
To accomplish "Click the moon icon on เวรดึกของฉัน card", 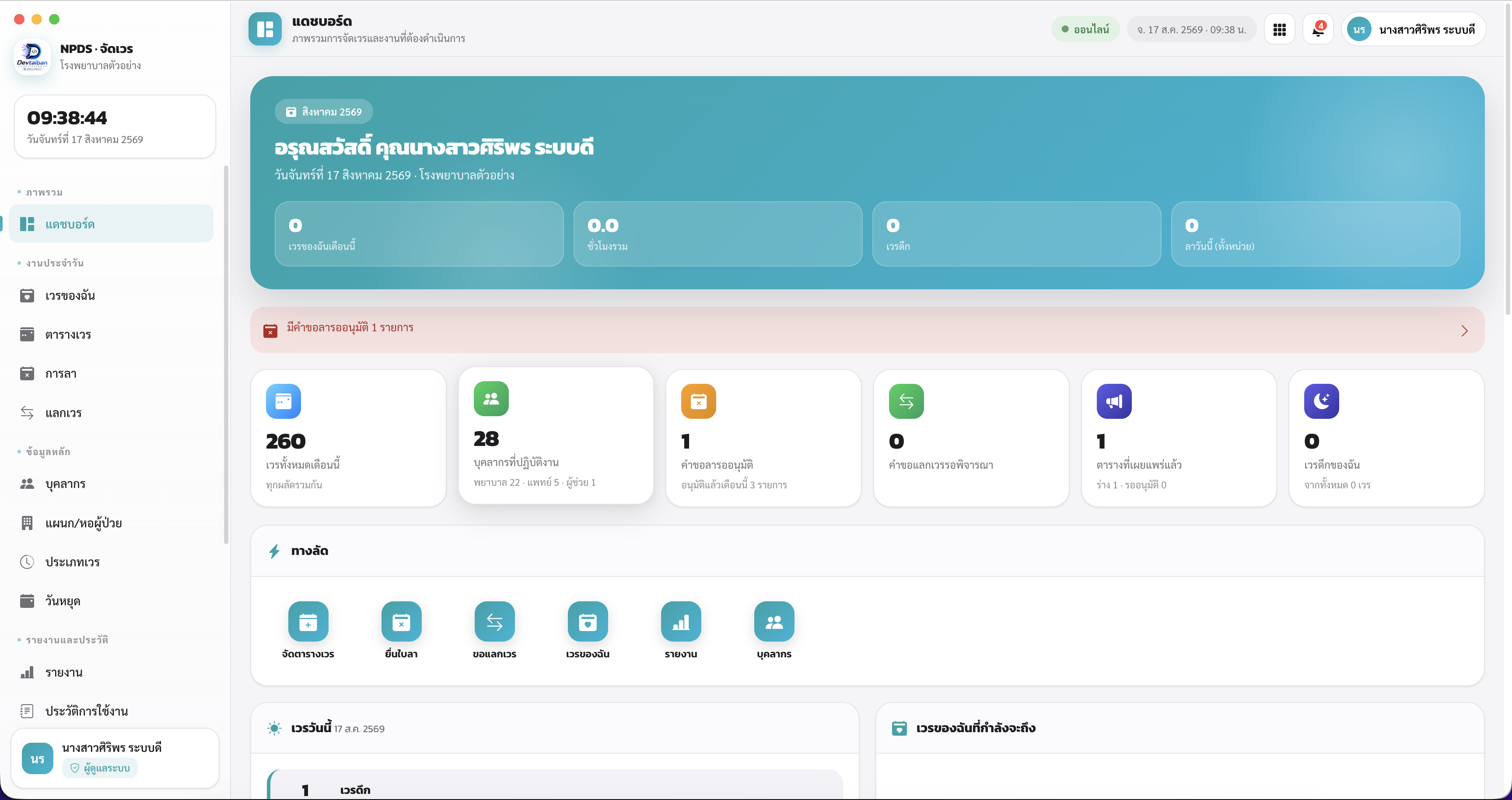I will pyautogui.click(x=1321, y=401).
